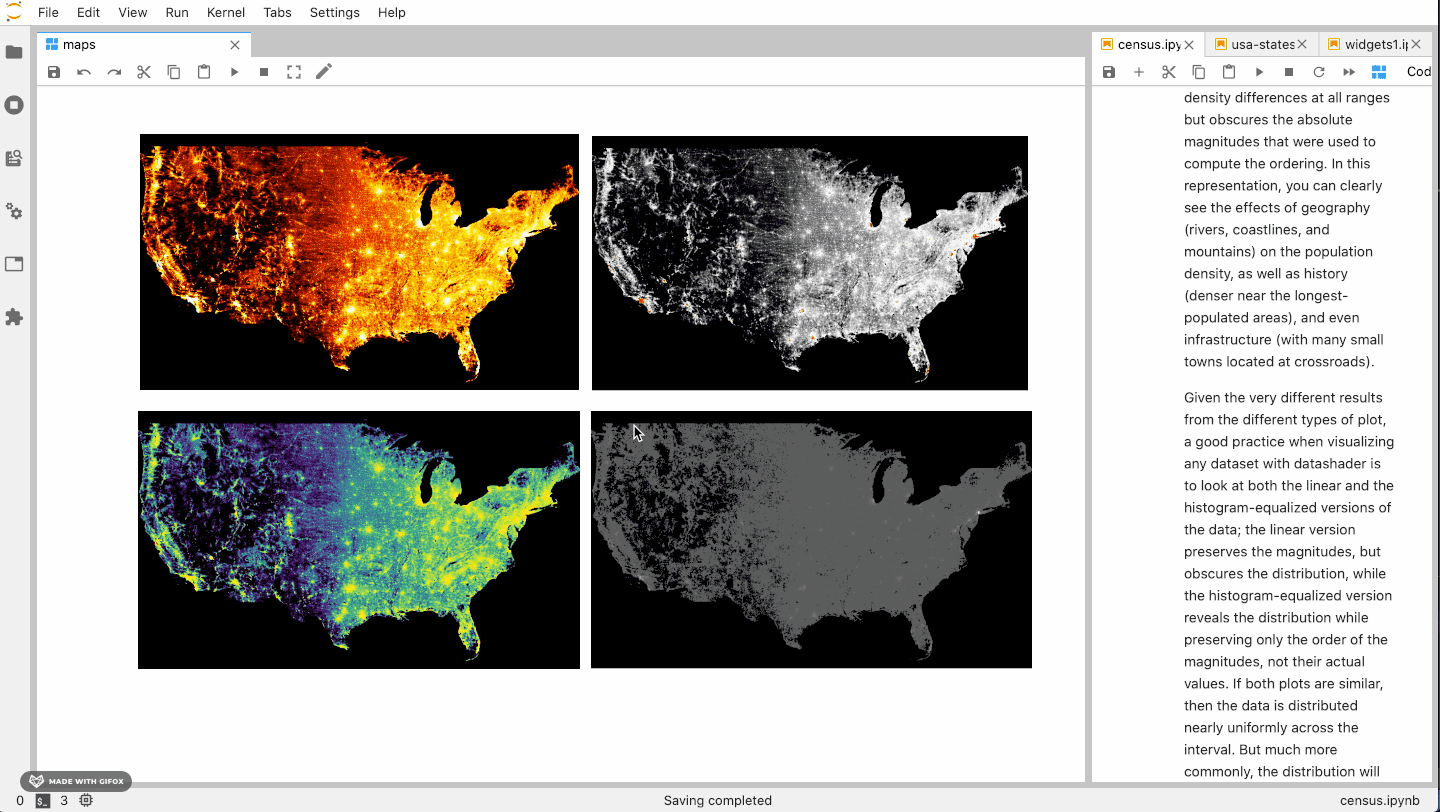Viewport: 1440px width, 812px height.
Task: Toggle fullscreen for the maps dashboard
Action: [294, 72]
